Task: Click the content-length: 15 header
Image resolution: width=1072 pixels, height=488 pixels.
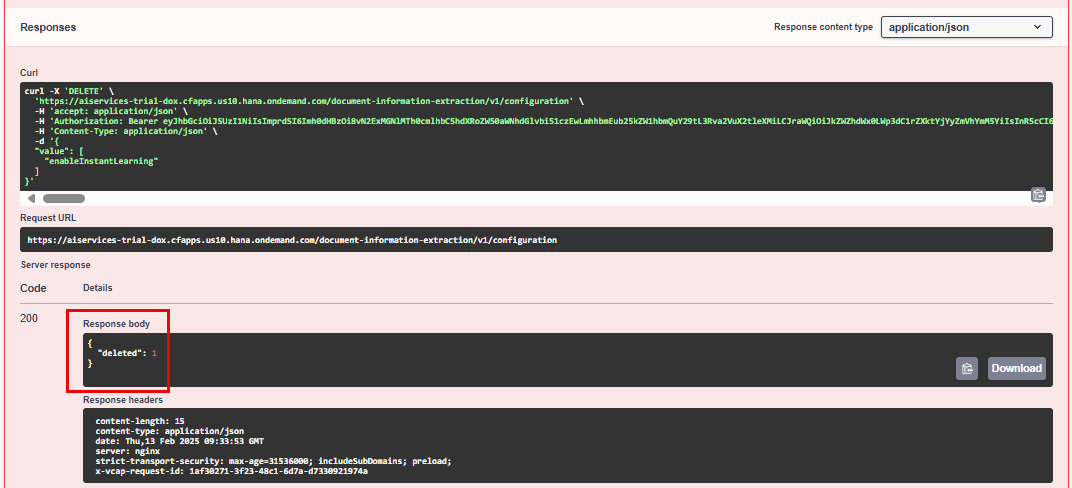Action: point(140,421)
